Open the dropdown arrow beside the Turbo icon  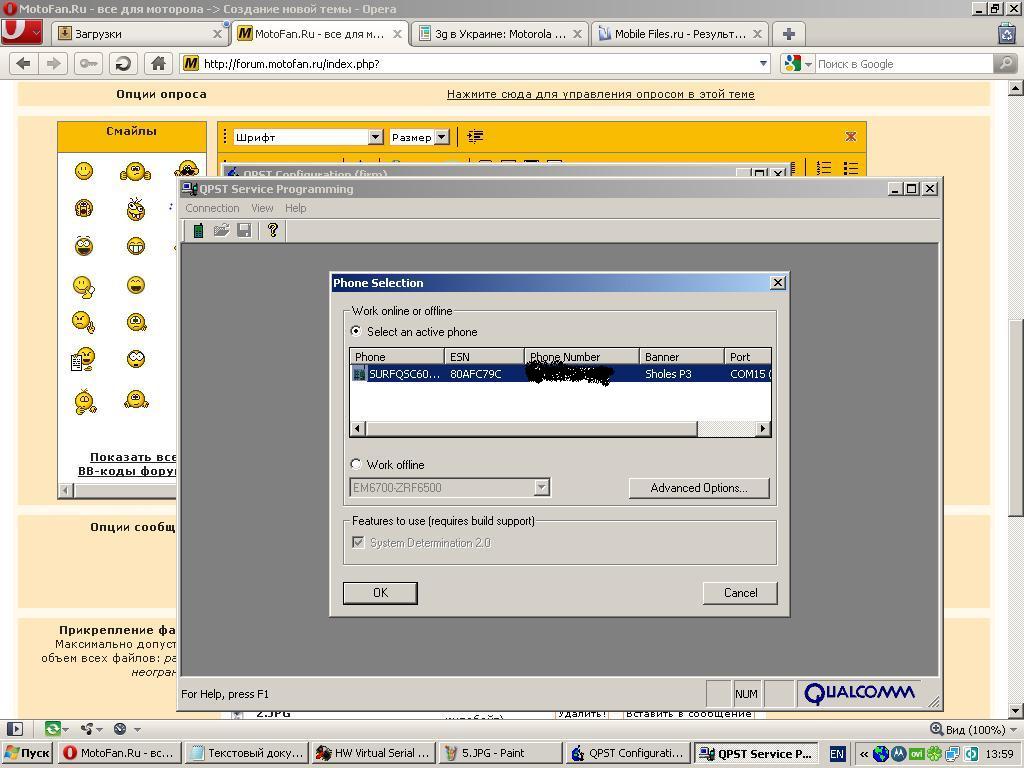click(x=137, y=729)
